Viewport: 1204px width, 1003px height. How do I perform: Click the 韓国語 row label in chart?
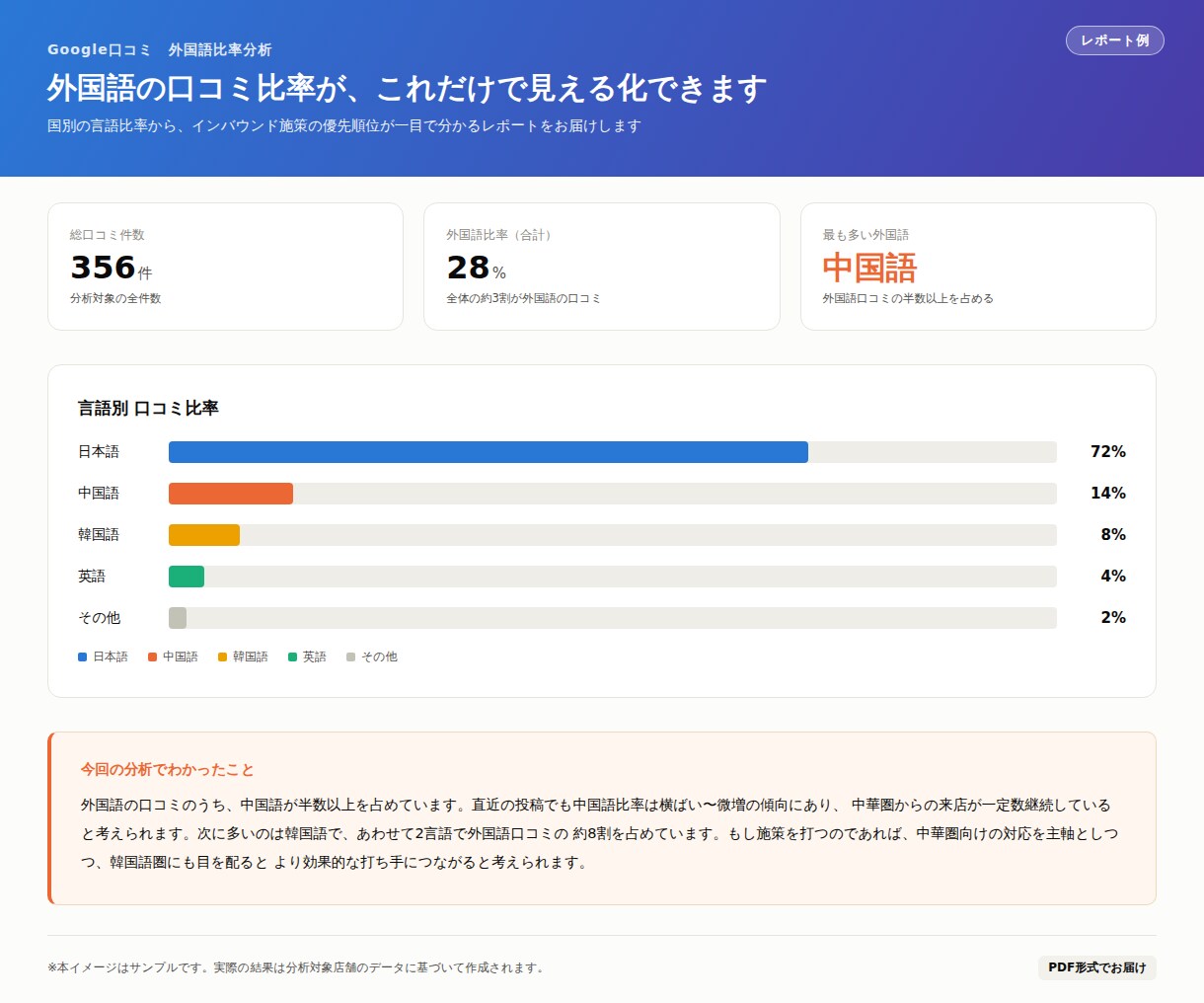(99, 534)
